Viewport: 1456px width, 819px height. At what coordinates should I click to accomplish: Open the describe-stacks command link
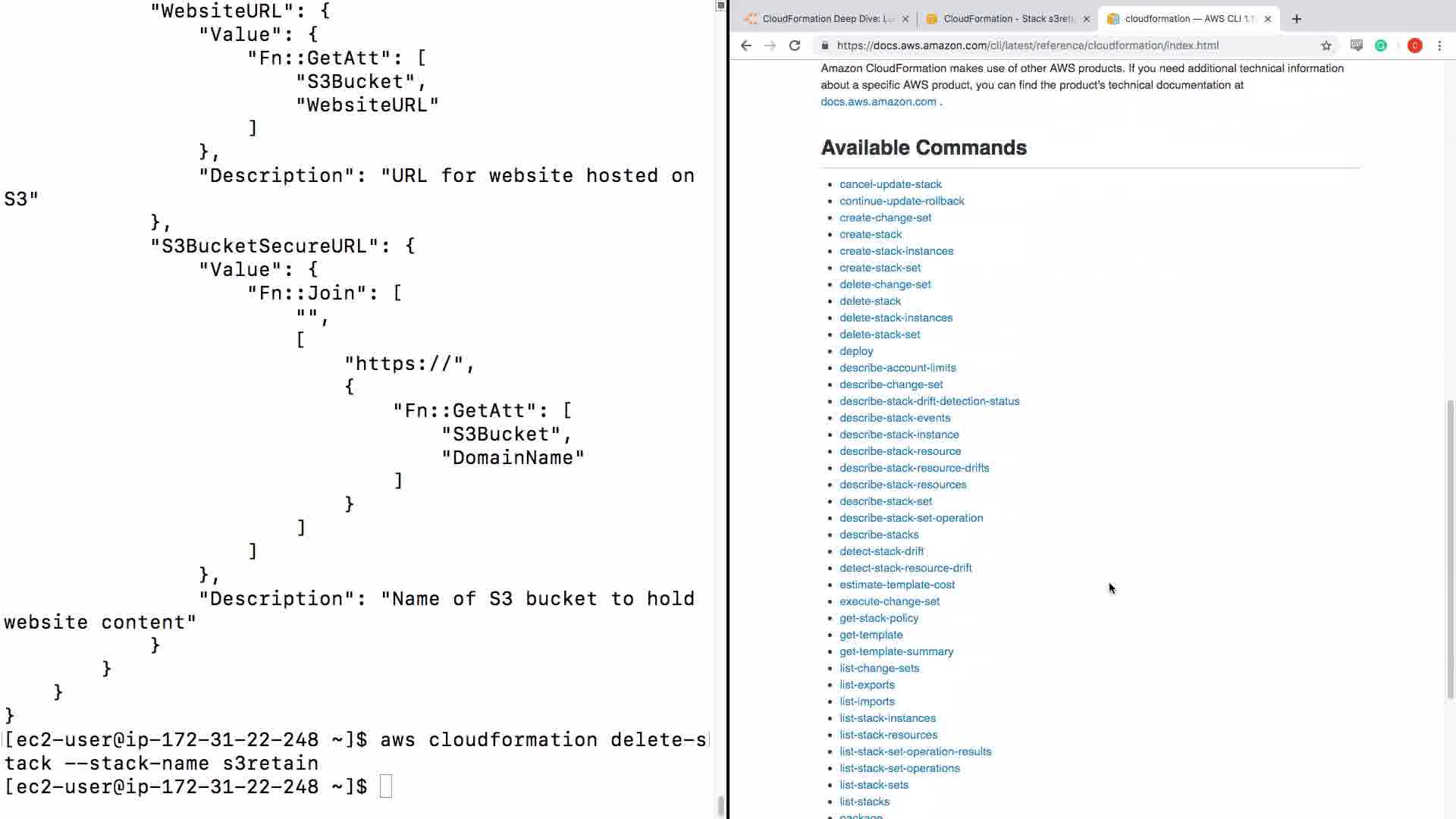(x=879, y=535)
